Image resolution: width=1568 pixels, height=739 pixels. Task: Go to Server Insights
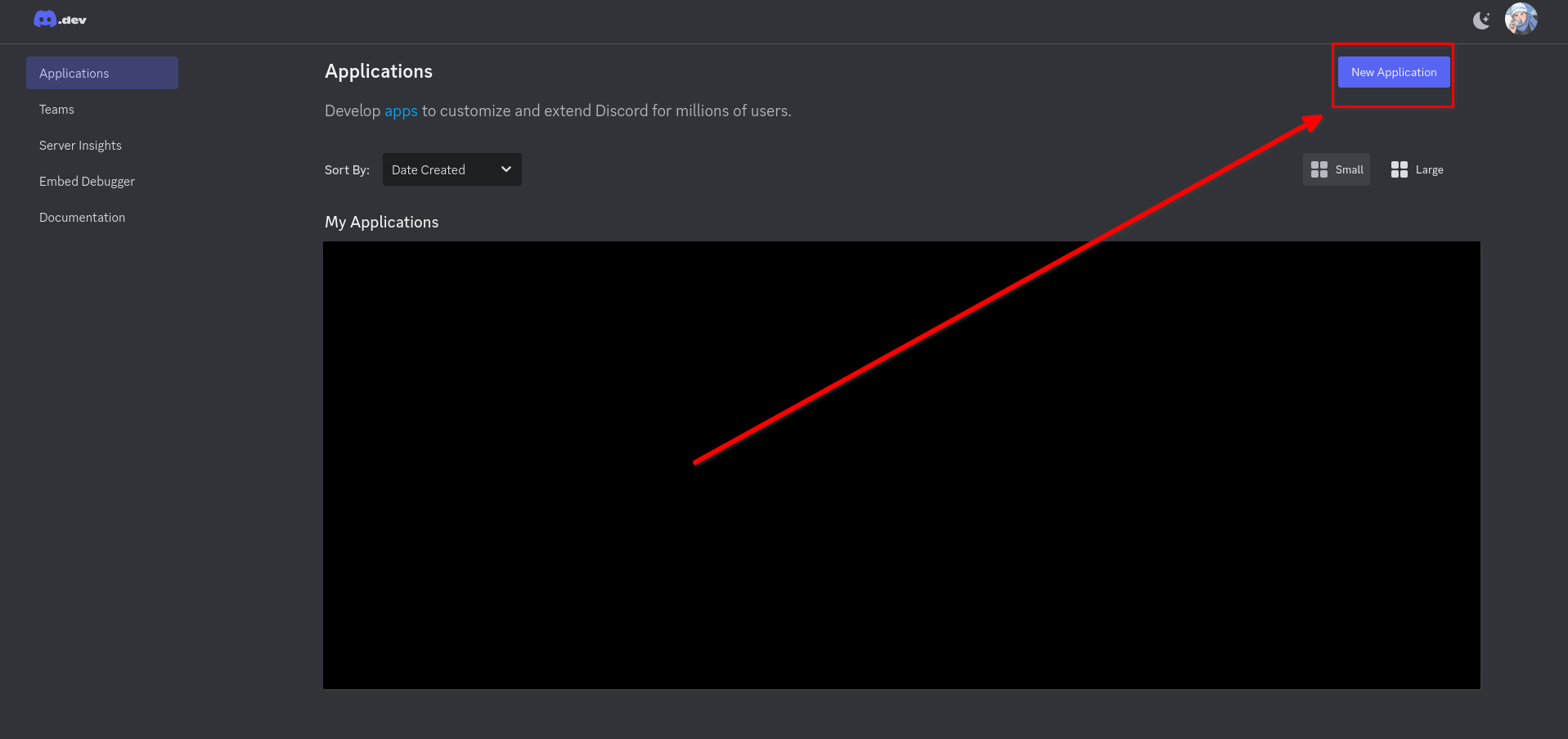[80, 146]
